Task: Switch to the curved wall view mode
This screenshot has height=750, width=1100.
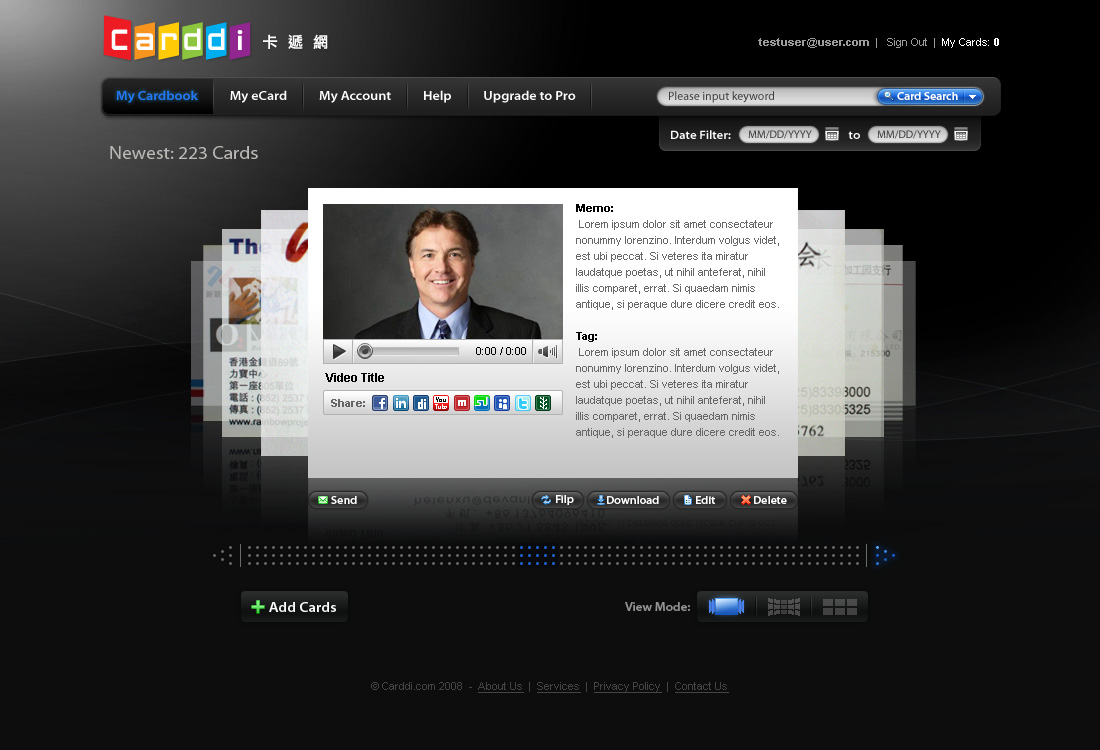Action: pyautogui.click(x=784, y=607)
